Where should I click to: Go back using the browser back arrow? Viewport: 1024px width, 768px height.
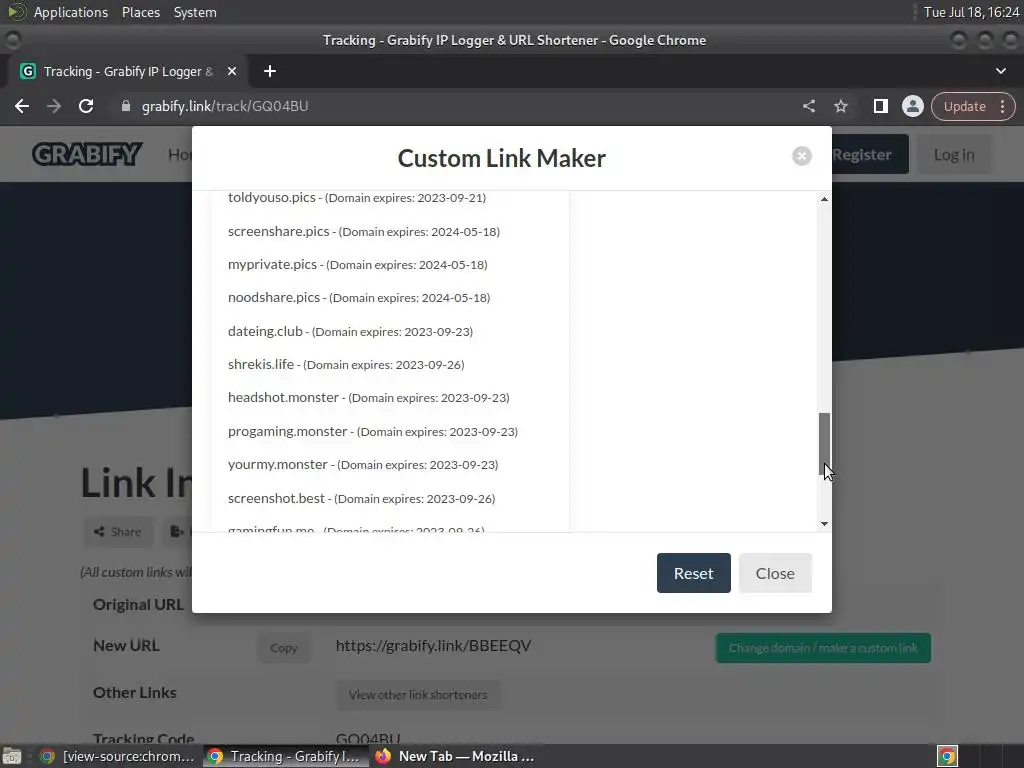click(22, 106)
